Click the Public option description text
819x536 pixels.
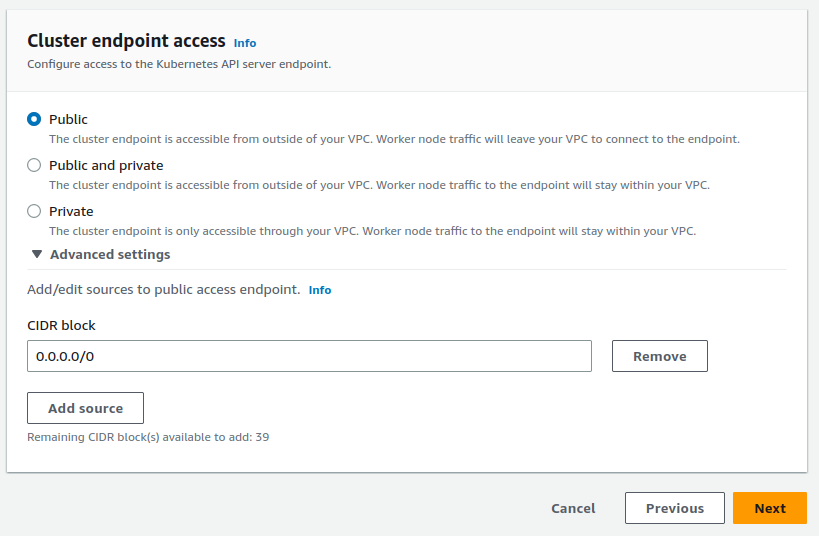[394, 139]
